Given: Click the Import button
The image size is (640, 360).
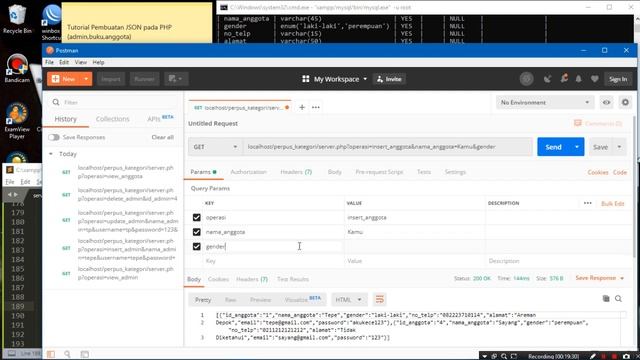Looking at the screenshot, I should [x=111, y=79].
